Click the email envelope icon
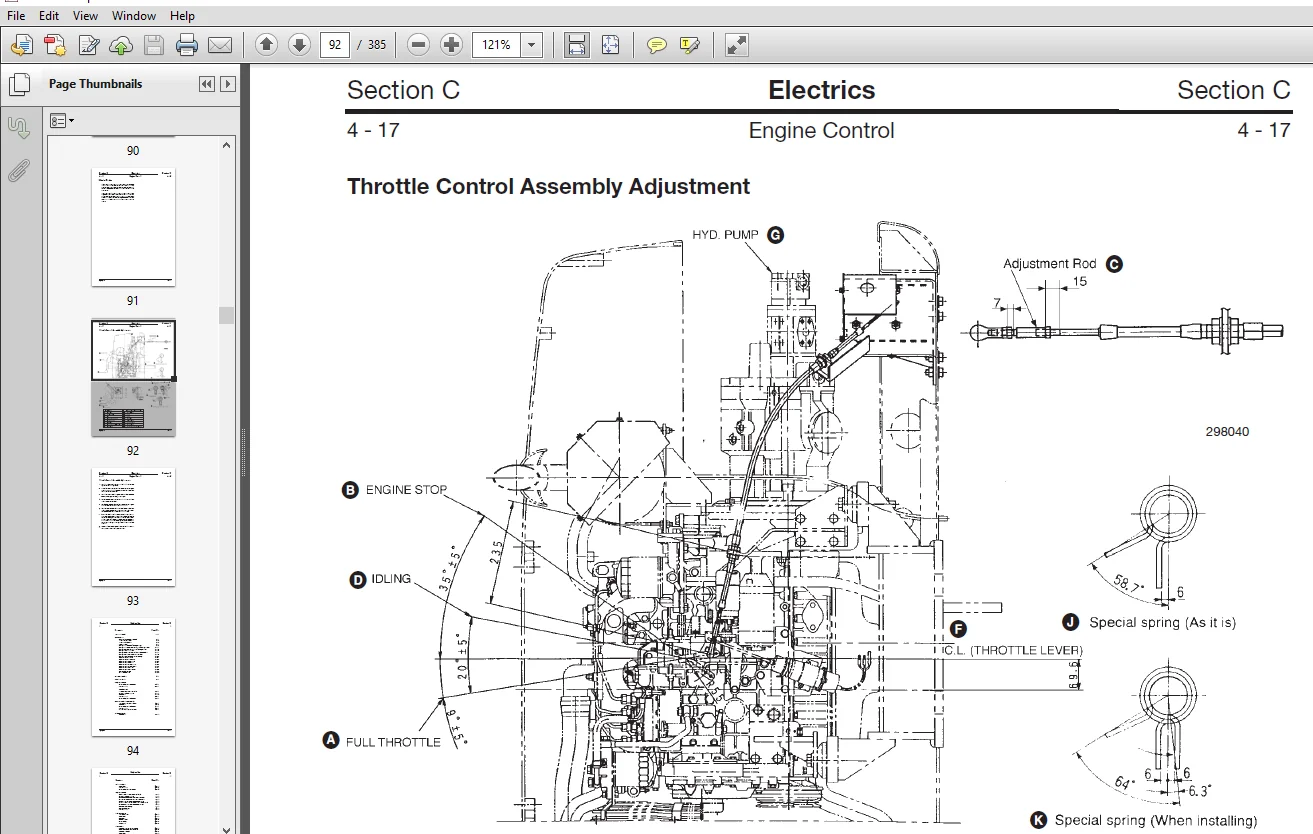This screenshot has width=1313, height=834. pos(220,45)
